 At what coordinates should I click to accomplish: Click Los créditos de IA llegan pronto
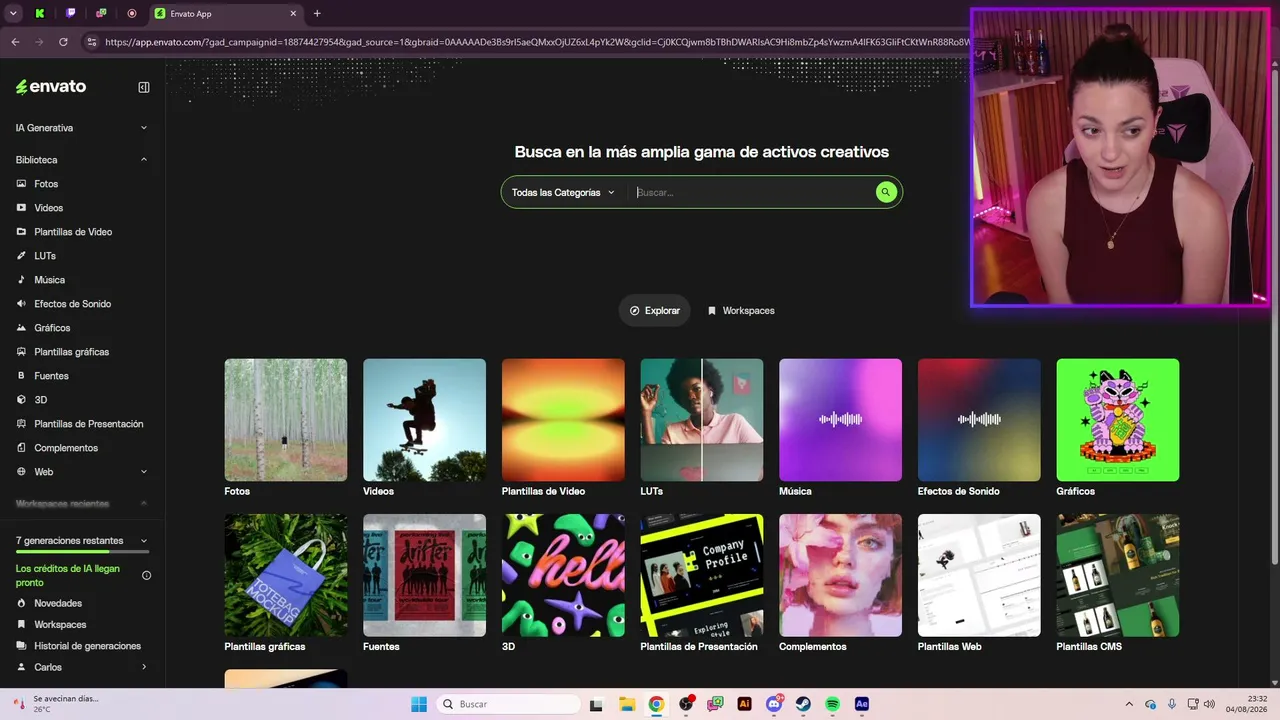coord(68,575)
